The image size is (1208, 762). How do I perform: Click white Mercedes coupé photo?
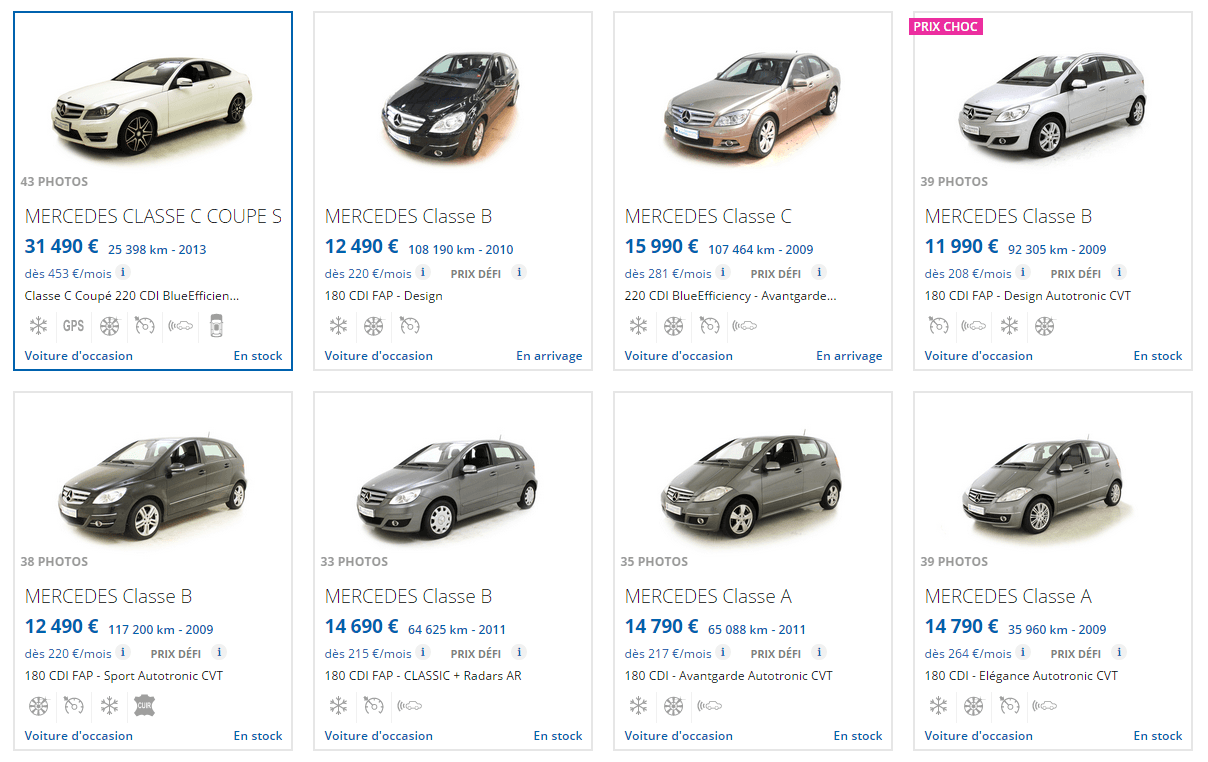click(152, 105)
